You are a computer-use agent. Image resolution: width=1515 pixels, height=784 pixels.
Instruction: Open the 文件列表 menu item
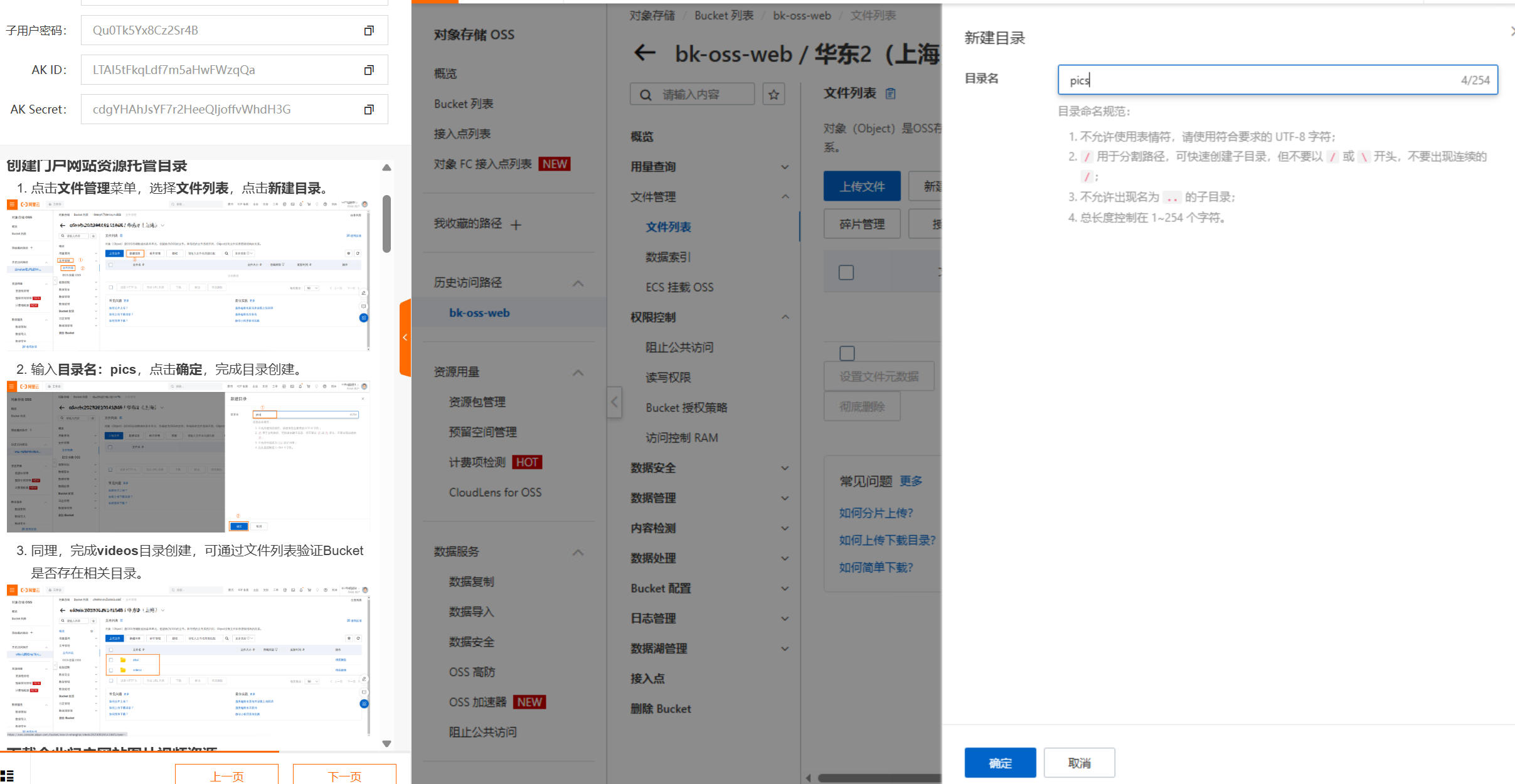(668, 227)
